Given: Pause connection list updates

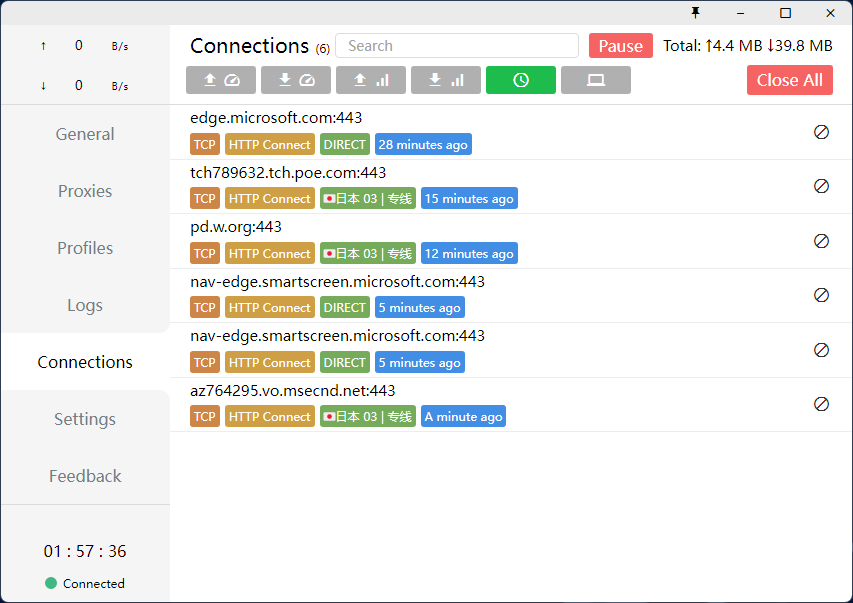Looking at the screenshot, I should pyautogui.click(x=620, y=46).
